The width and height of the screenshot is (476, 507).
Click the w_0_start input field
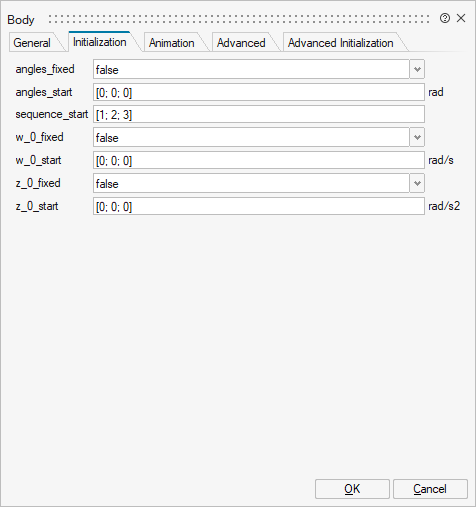tap(259, 160)
